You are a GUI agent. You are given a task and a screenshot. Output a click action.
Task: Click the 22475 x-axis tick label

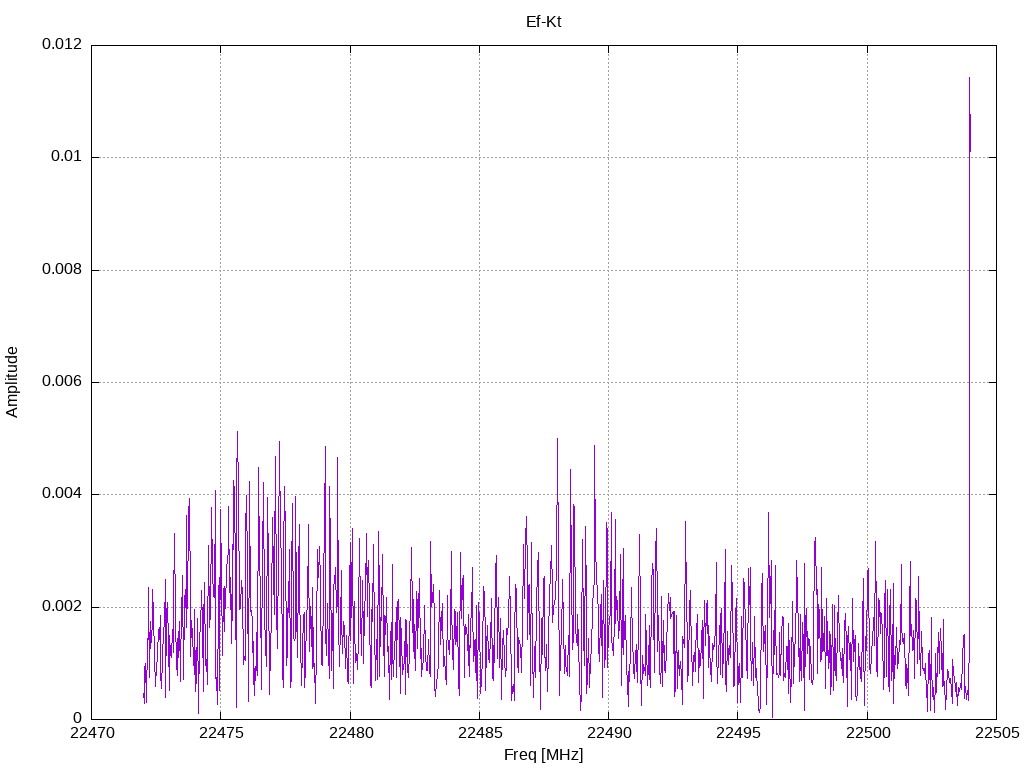coord(221,733)
